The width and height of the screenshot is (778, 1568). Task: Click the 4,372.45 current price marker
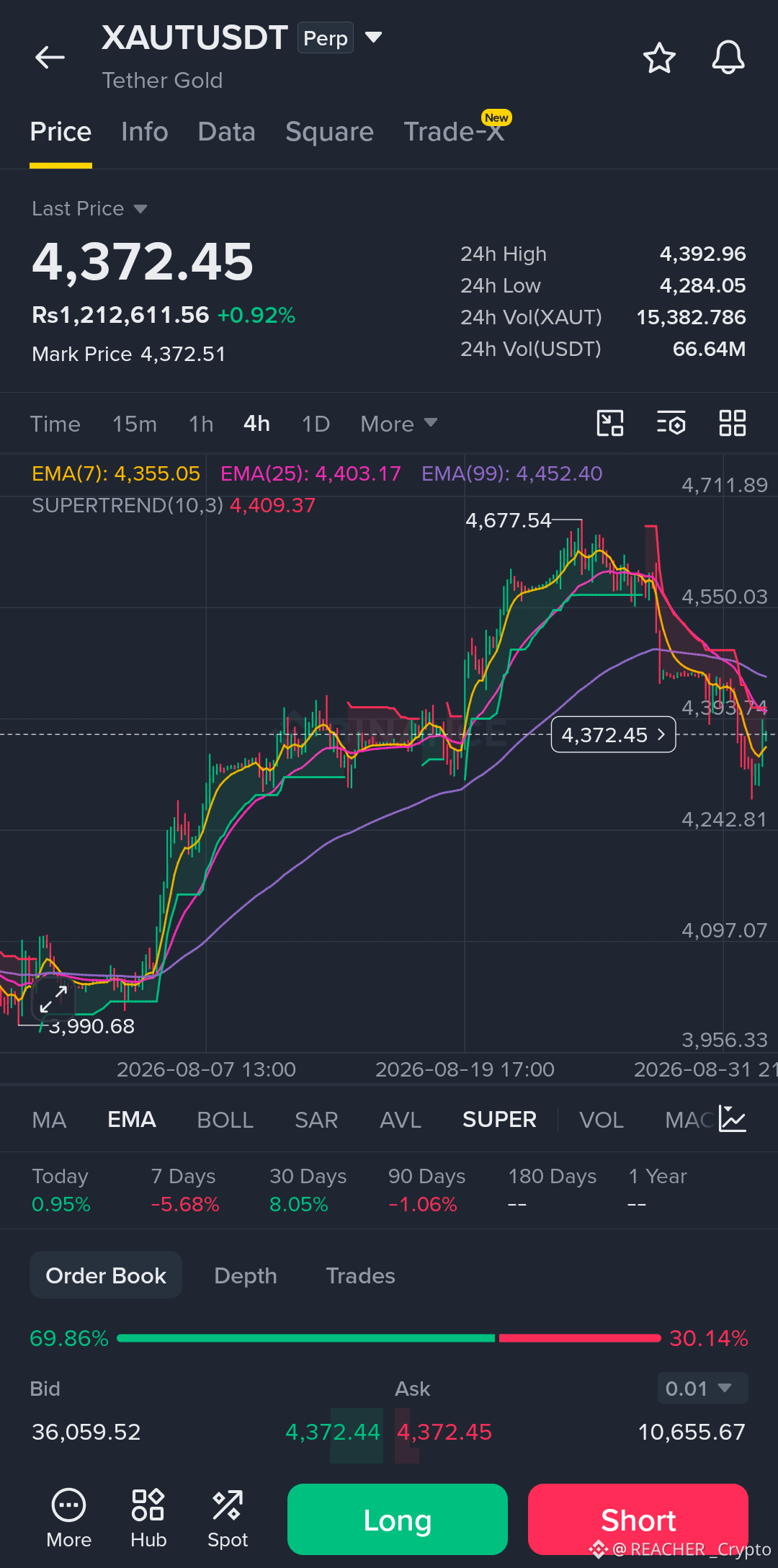(614, 734)
